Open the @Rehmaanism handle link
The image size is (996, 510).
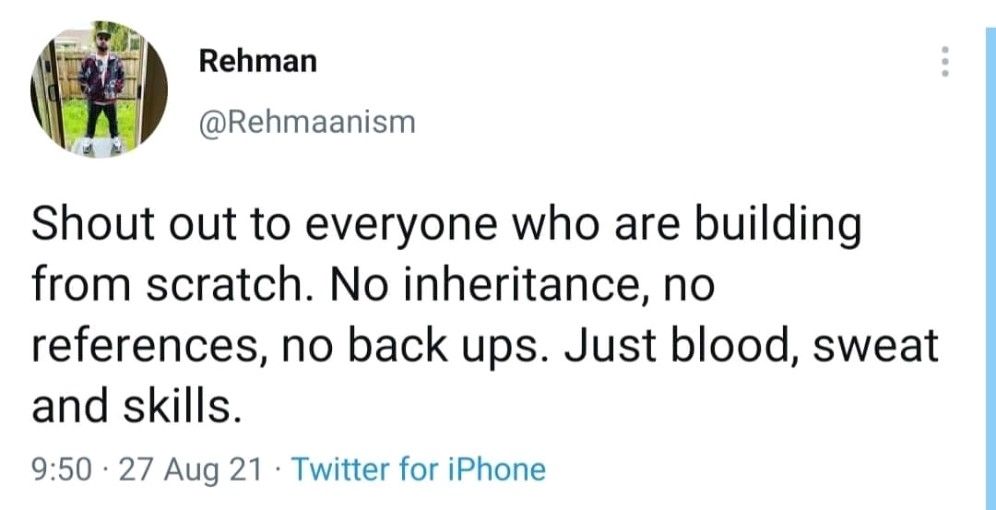307,123
